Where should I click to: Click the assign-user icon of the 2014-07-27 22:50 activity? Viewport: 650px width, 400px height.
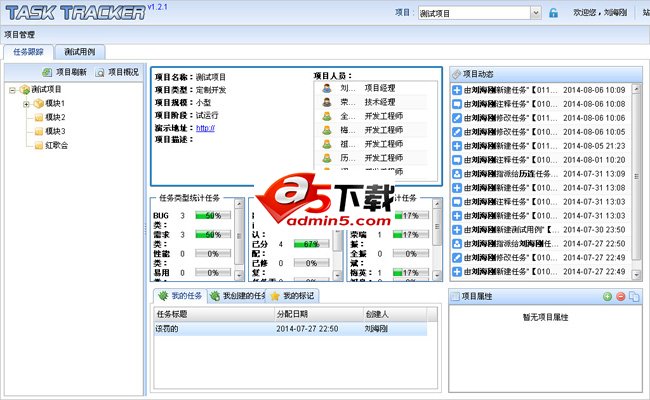457,244
